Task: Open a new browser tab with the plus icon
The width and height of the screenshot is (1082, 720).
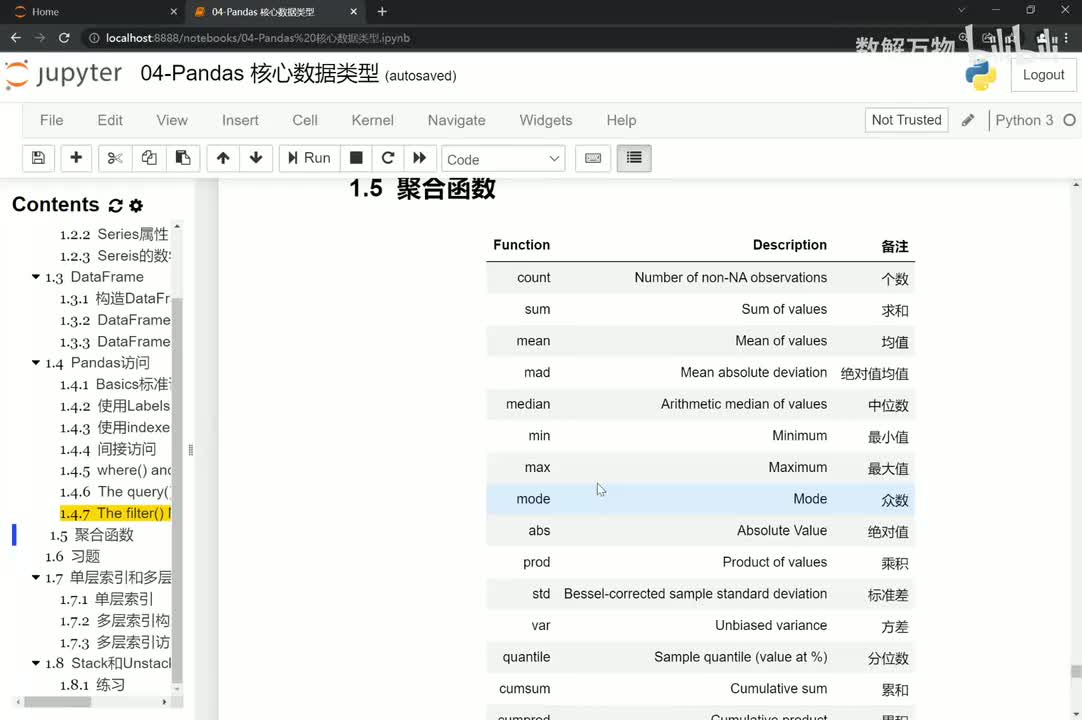Action: click(x=382, y=12)
